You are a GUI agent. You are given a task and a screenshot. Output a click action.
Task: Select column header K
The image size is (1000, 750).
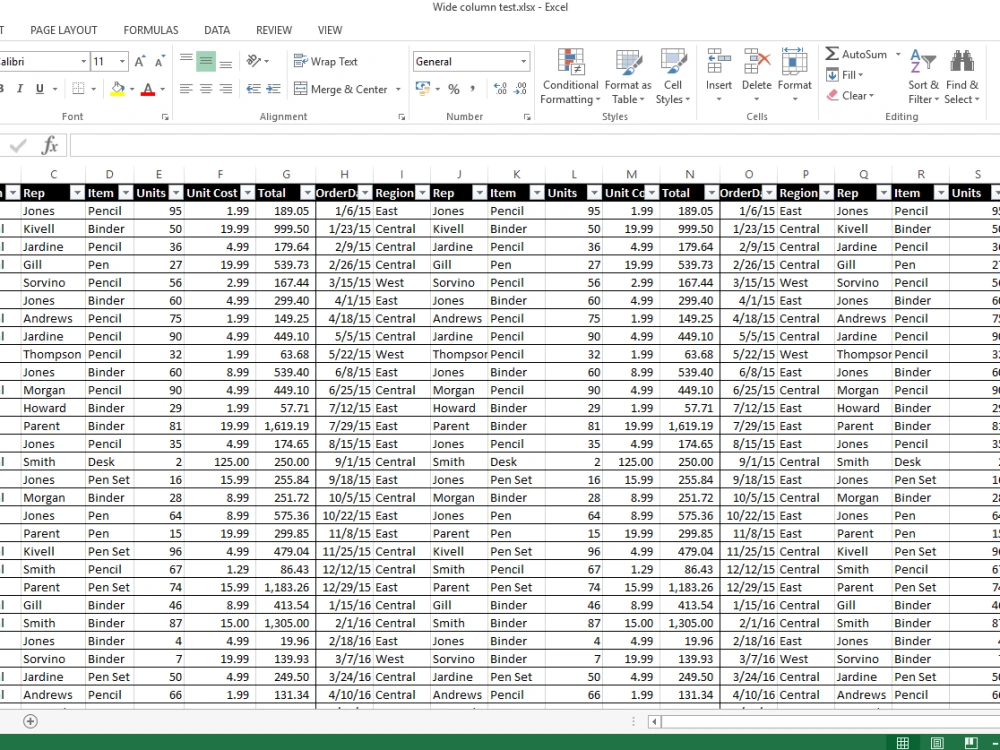pyautogui.click(x=517, y=174)
